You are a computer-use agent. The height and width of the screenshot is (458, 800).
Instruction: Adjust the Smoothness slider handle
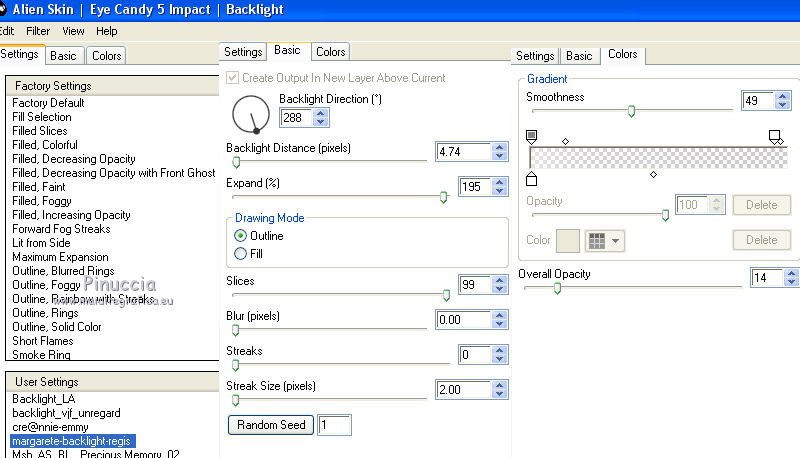[631, 111]
